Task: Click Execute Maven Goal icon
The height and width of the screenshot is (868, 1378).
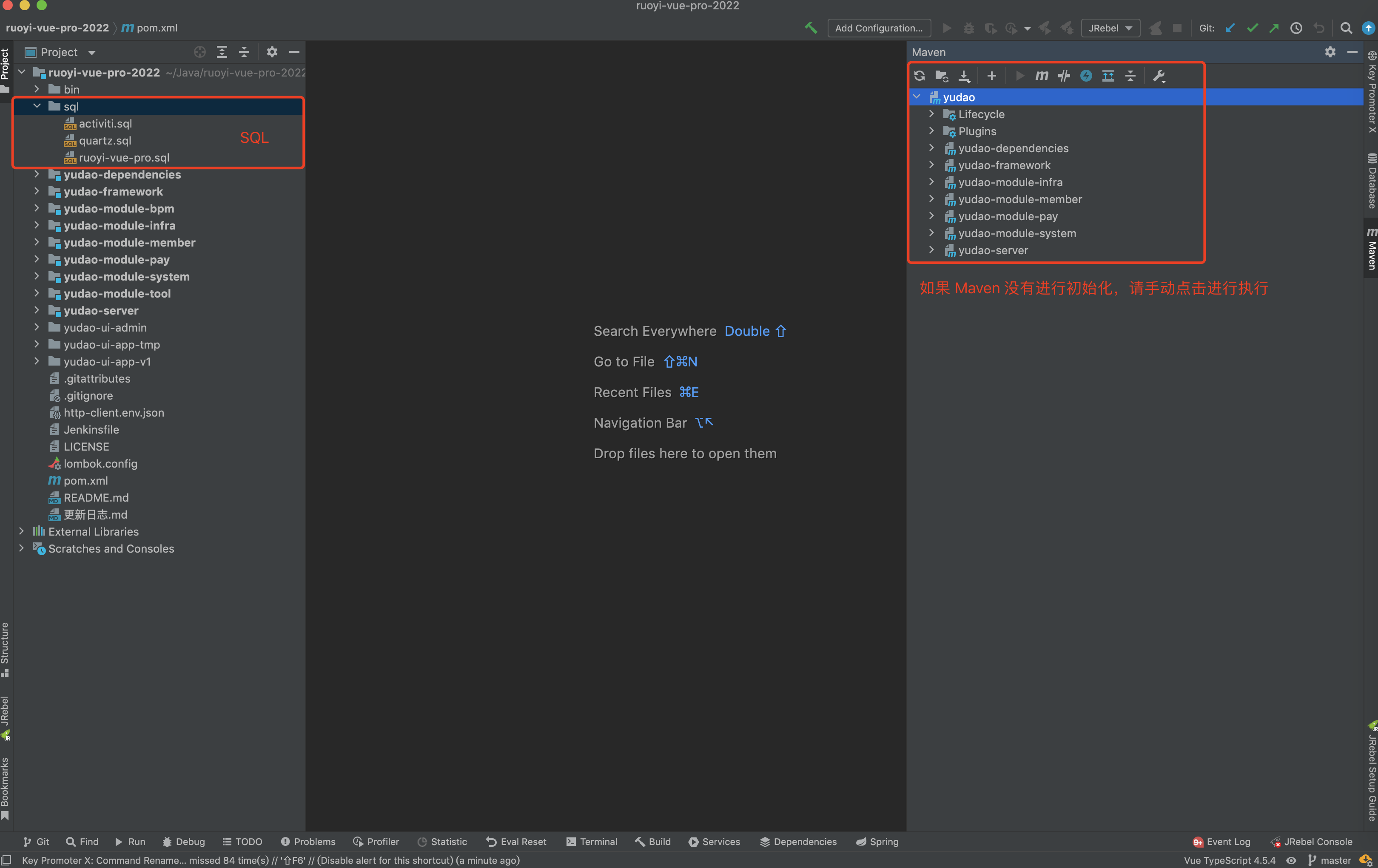Action: tap(1042, 76)
